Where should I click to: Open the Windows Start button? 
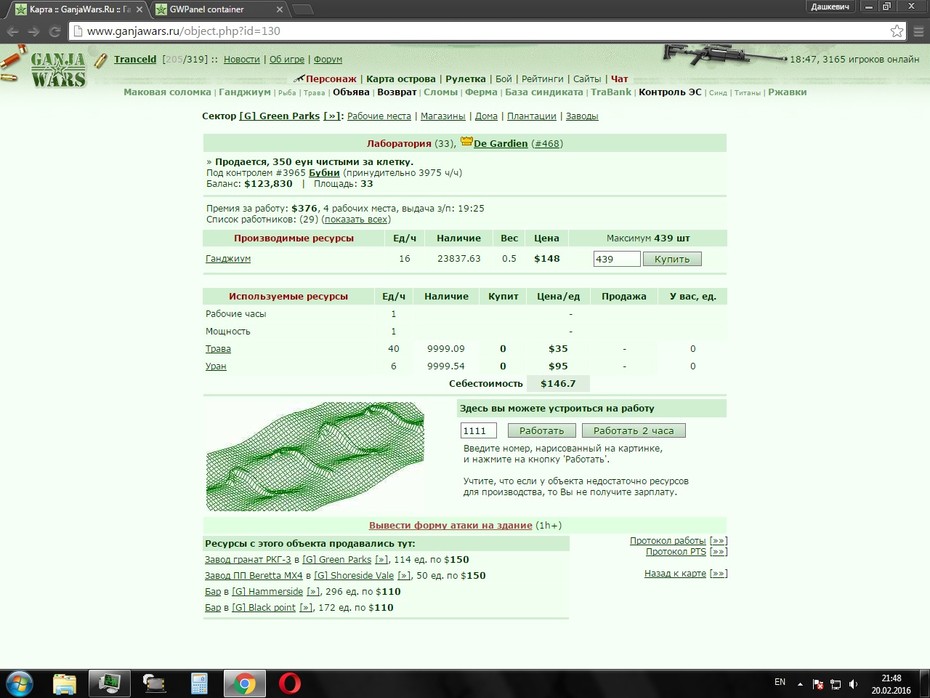[x=18, y=684]
